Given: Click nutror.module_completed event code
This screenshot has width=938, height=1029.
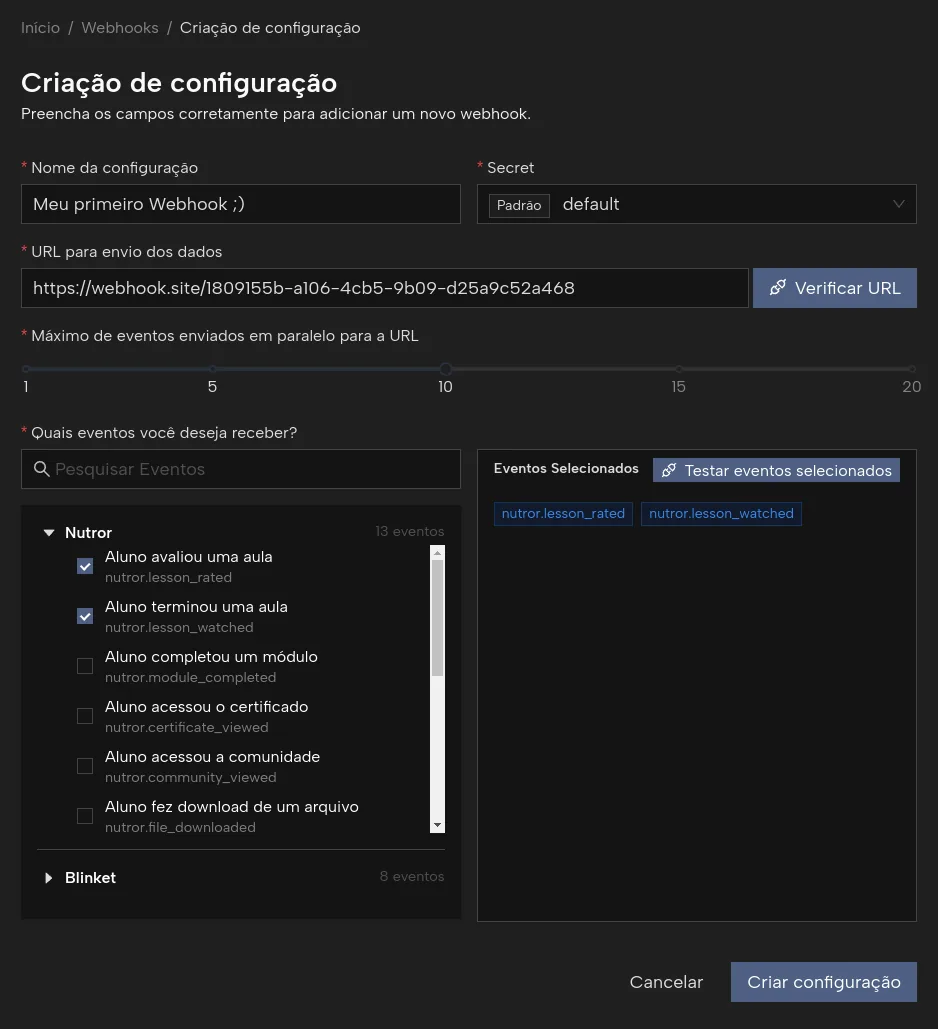Looking at the screenshot, I should click(x=190, y=677).
